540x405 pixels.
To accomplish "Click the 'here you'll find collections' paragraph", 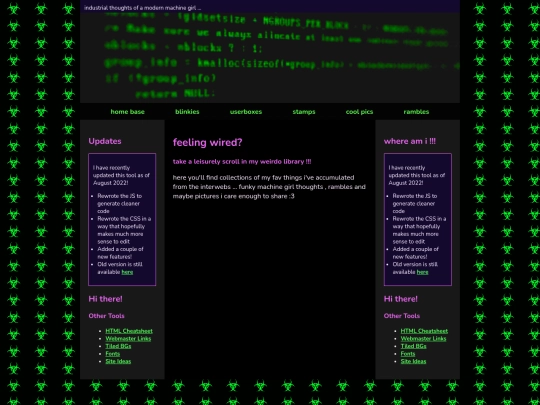I will pos(269,187).
